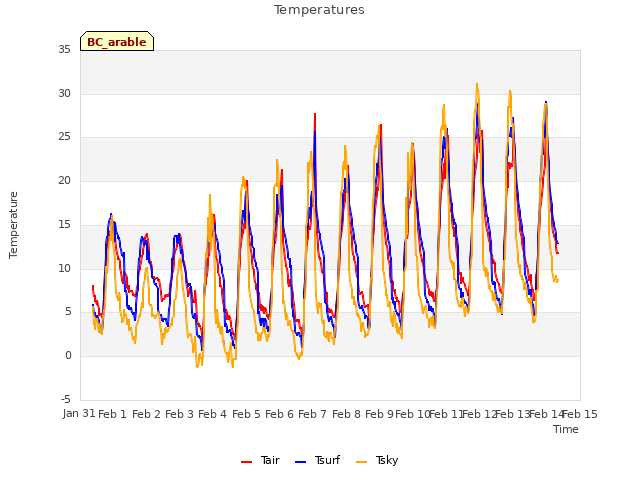
Task: Click the 30 y-axis tick label
Action: pyautogui.click(x=64, y=93)
